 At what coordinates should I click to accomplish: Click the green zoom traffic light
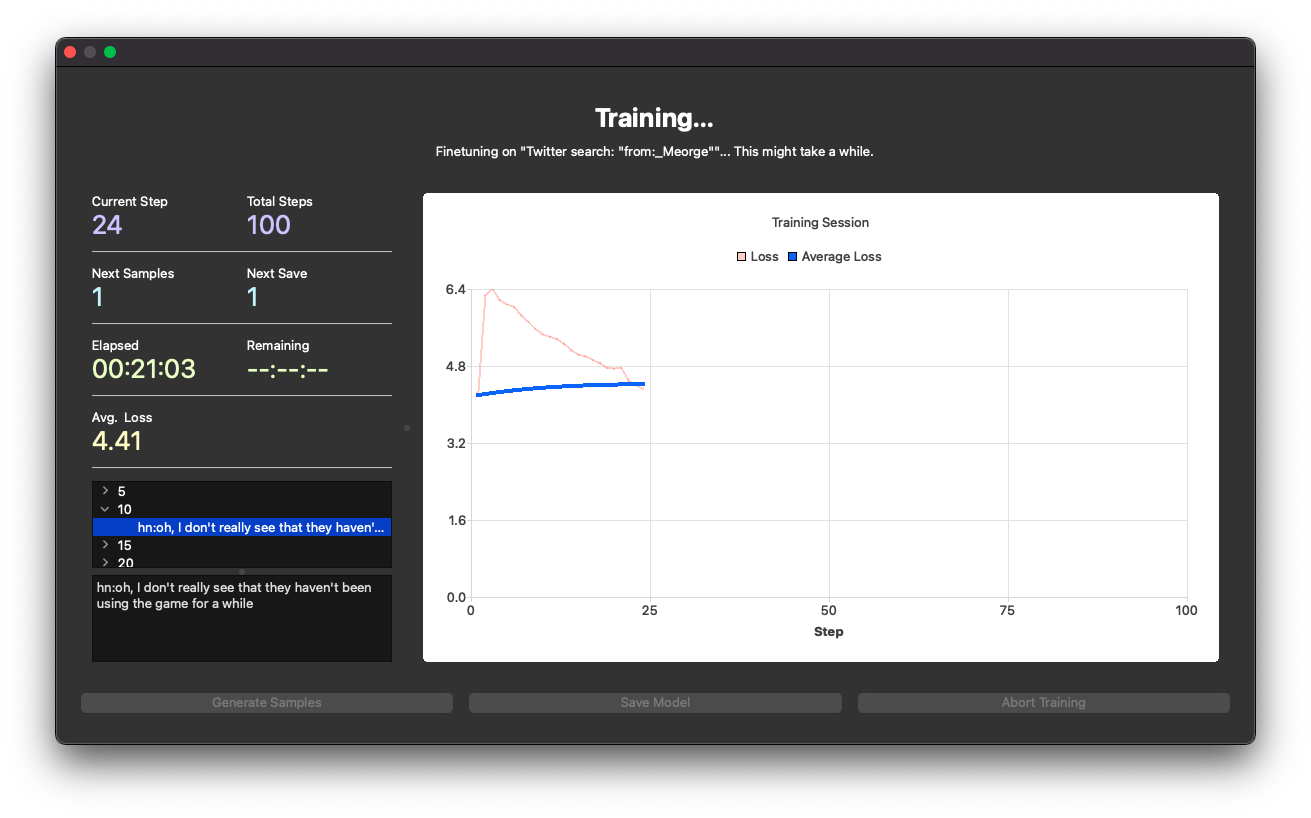point(110,51)
